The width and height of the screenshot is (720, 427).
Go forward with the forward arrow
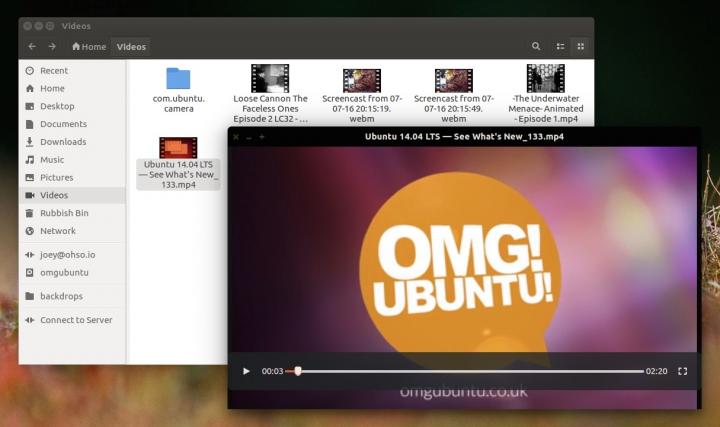[x=52, y=46]
